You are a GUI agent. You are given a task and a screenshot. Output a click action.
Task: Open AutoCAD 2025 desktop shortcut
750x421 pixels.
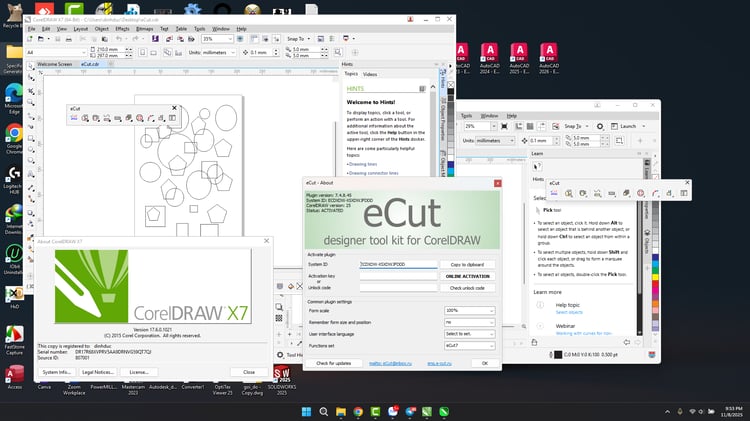[519, 58]
